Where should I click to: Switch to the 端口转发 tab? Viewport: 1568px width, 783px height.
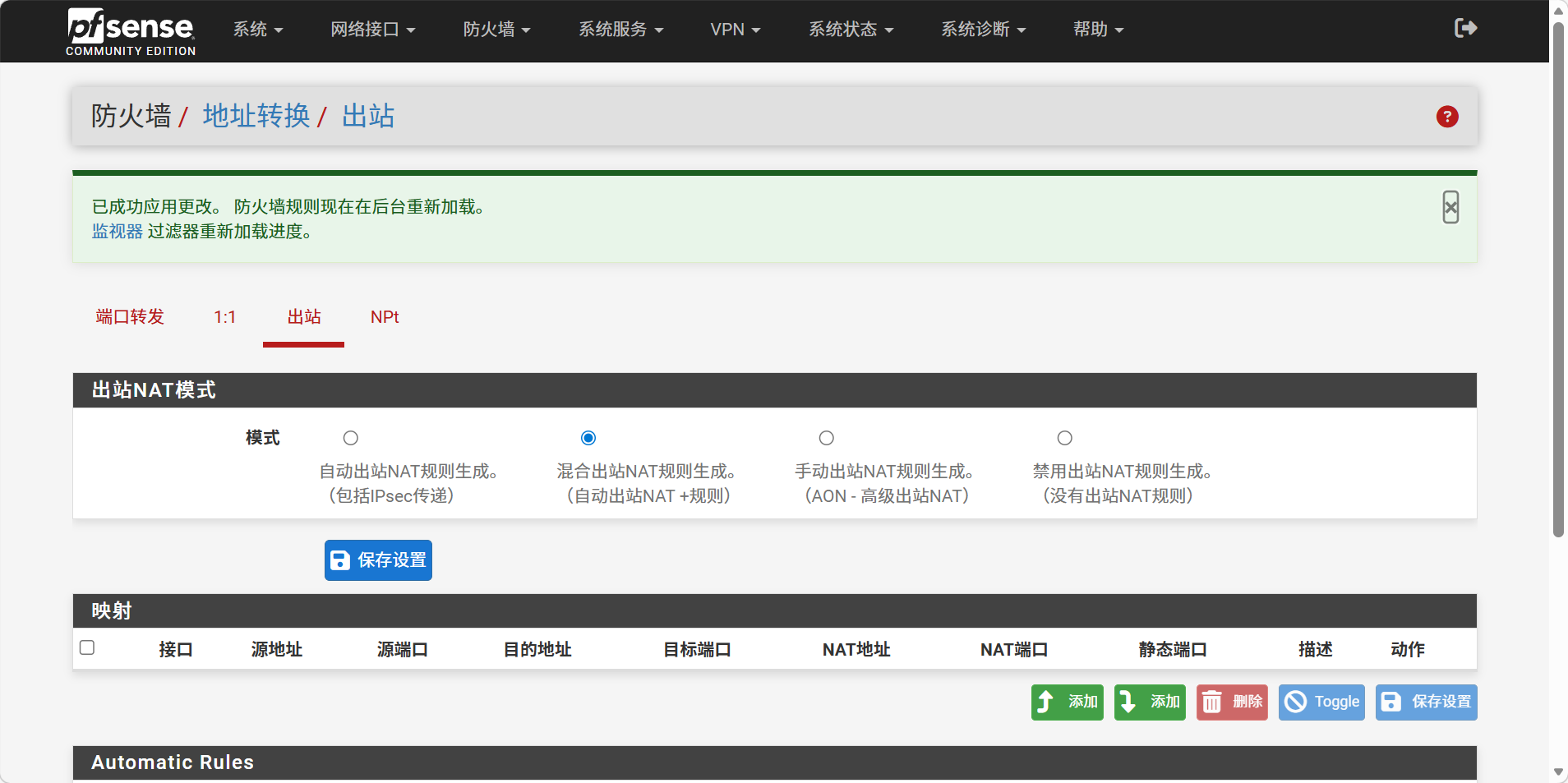[130, 317]
